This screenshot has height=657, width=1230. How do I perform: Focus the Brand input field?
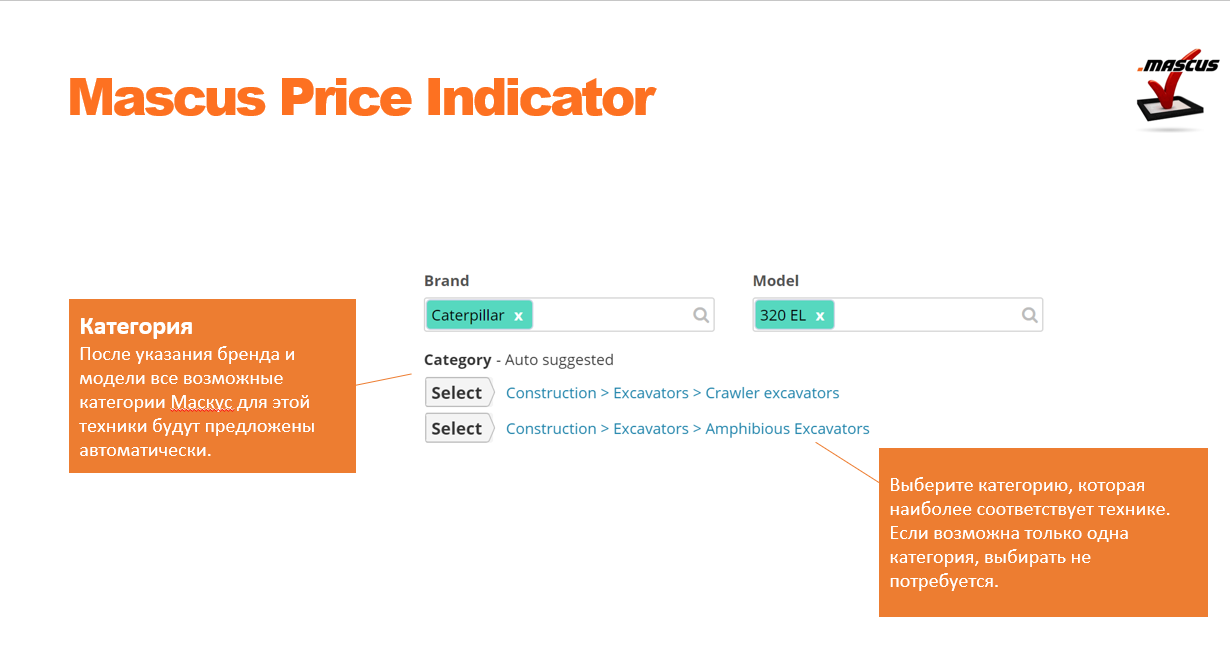612,315
